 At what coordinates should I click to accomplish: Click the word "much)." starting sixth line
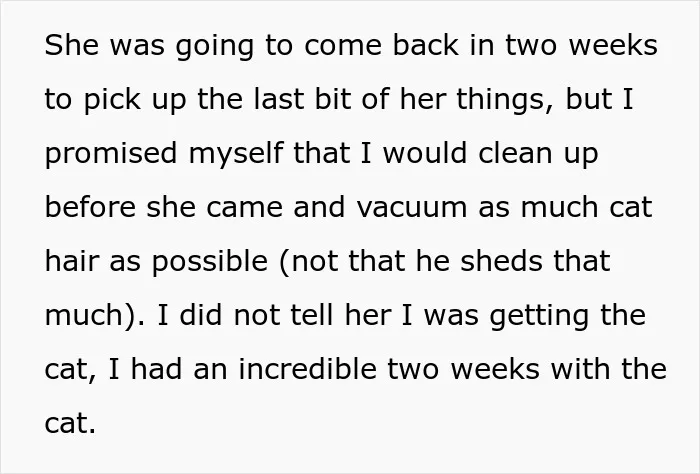click(x=95, y=315)
